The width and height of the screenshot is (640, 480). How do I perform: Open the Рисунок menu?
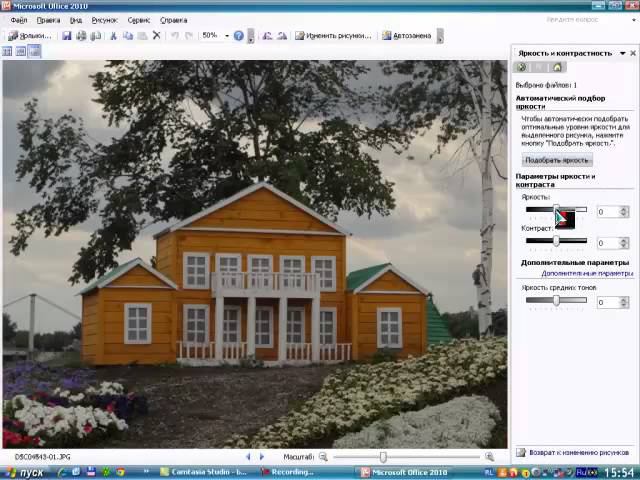click(x=104, y=20)
